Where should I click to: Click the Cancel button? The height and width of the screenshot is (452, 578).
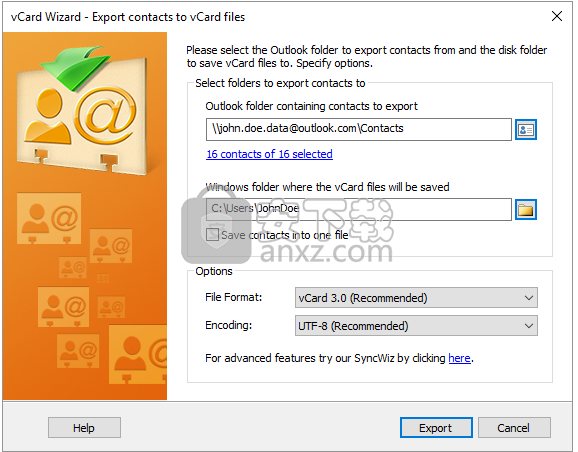click(x=514, y=428)
